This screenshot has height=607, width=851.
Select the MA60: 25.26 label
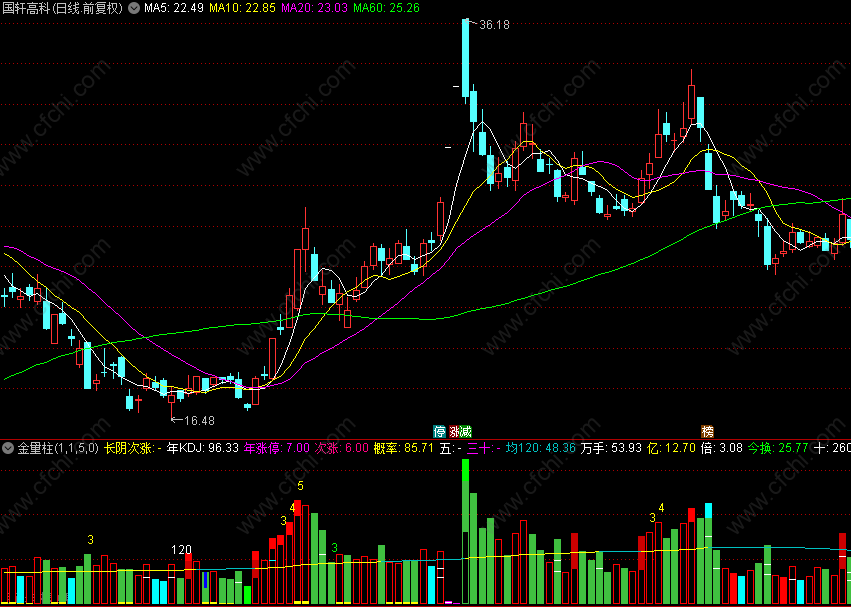pos(386,8)
